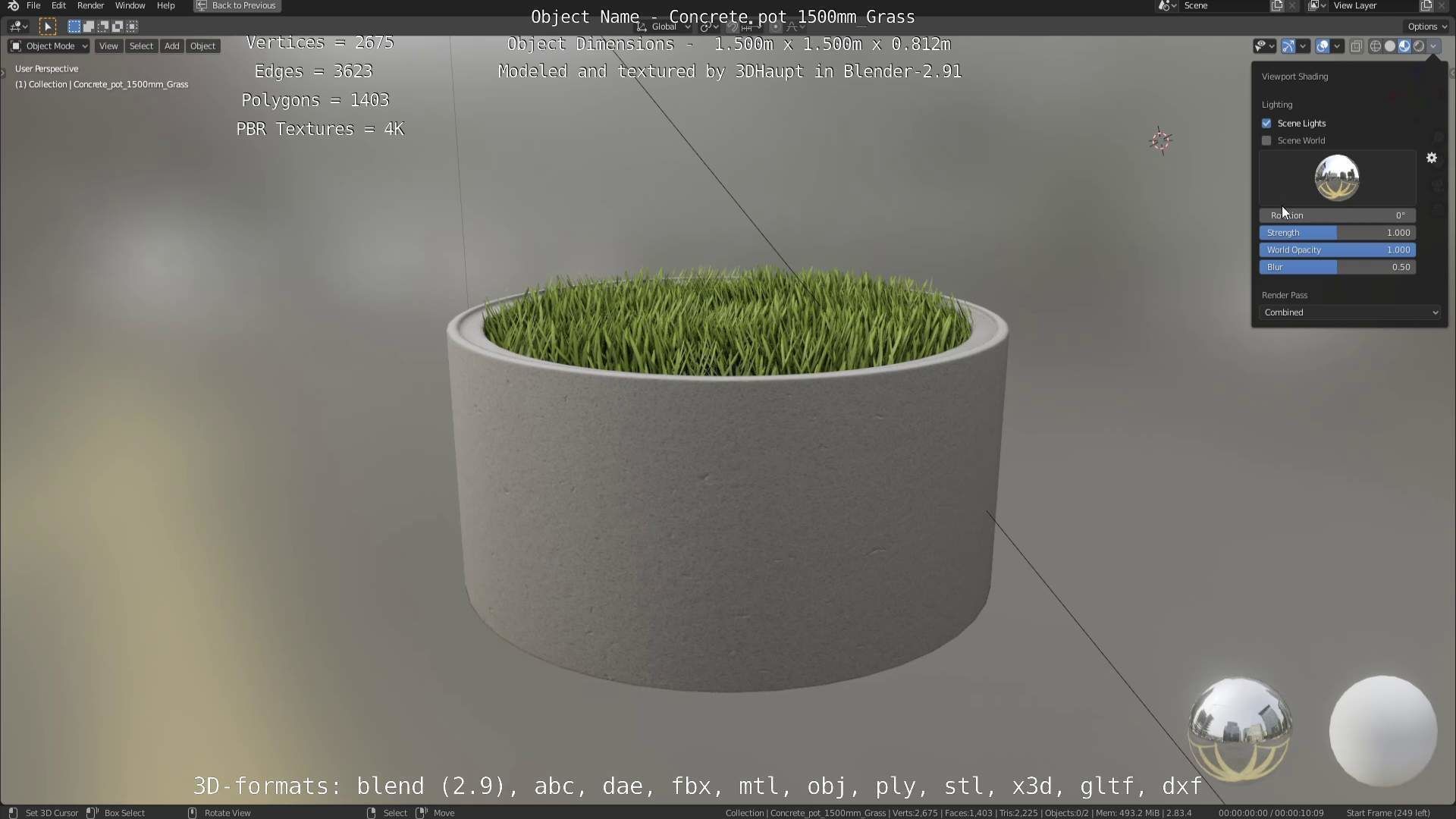Click the Move mouse hint icon
The width and height of the screenshot is (1456, 819).
pyautogui.click(x=422, y=812)
